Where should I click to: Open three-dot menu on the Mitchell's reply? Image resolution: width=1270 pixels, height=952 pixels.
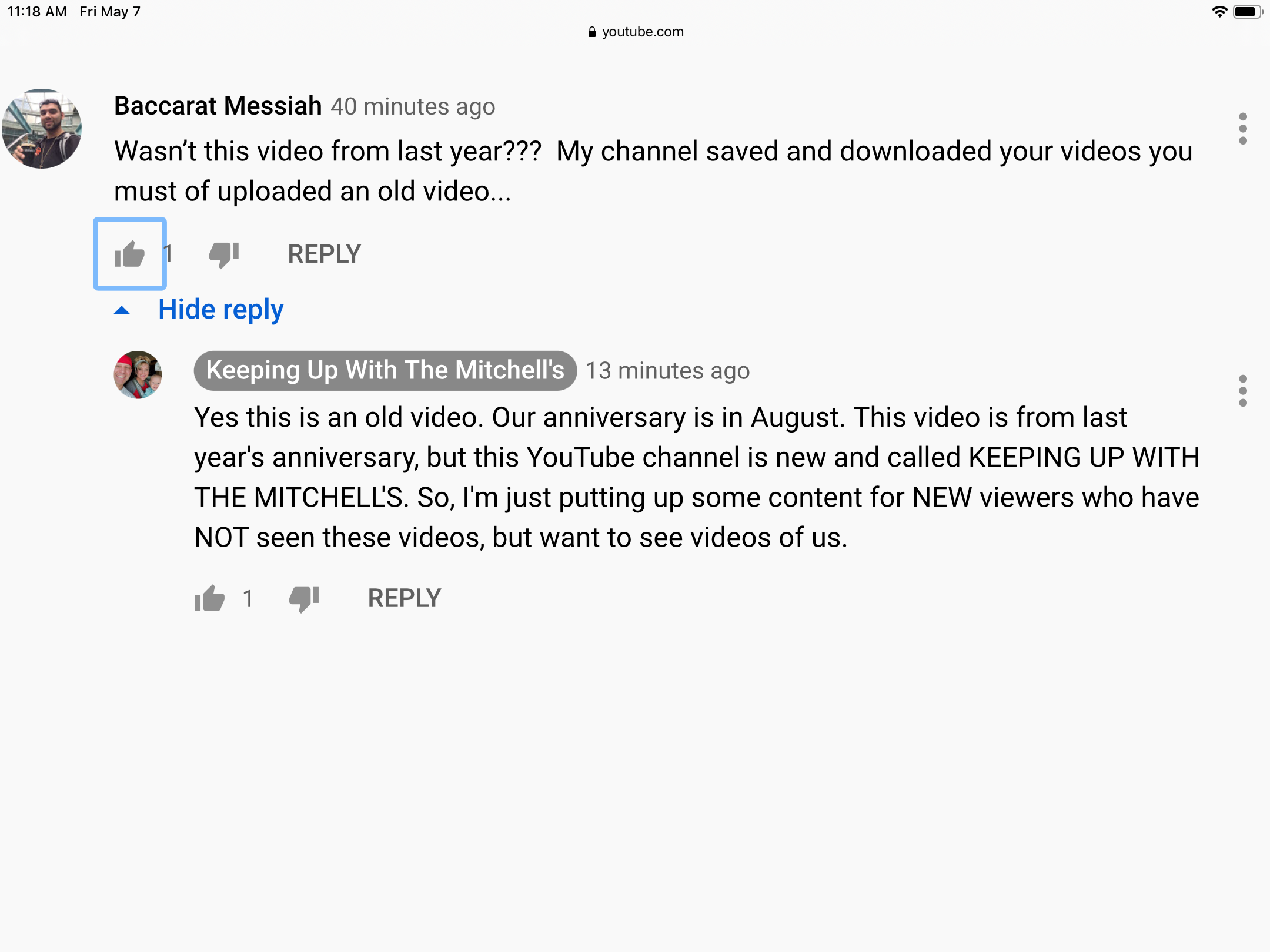tap(1242, 390)
